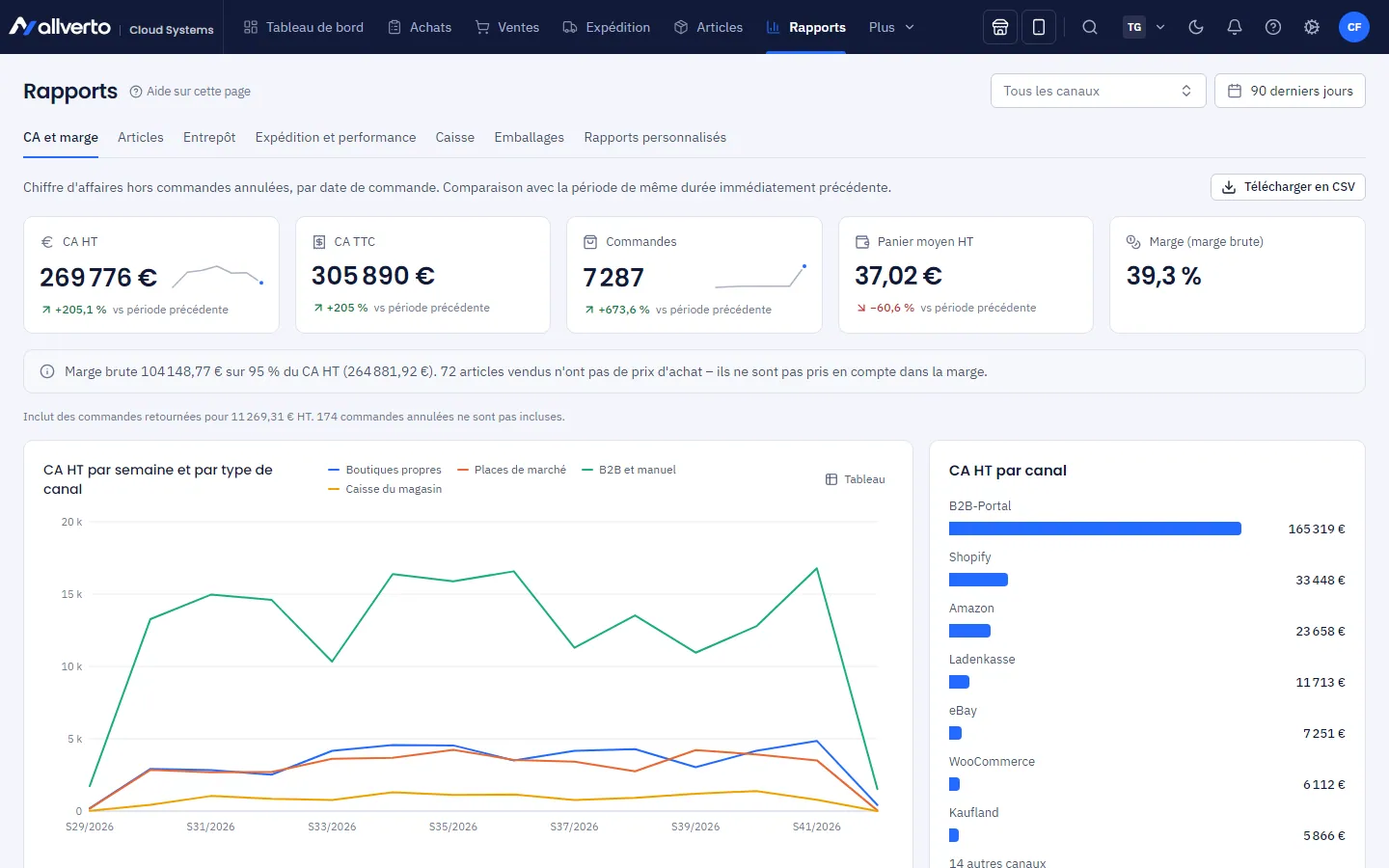
Task: Open the Articles item in the top navigation
Action: 708,27
